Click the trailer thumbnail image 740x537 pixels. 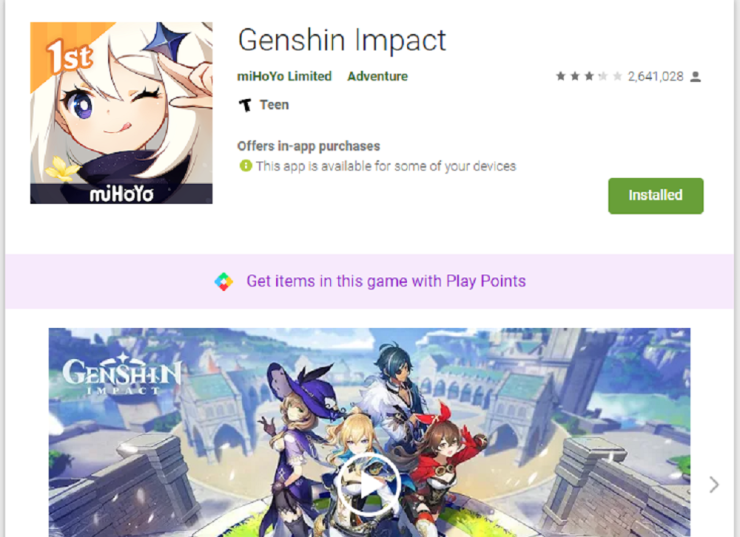click(x=370, y=432)
